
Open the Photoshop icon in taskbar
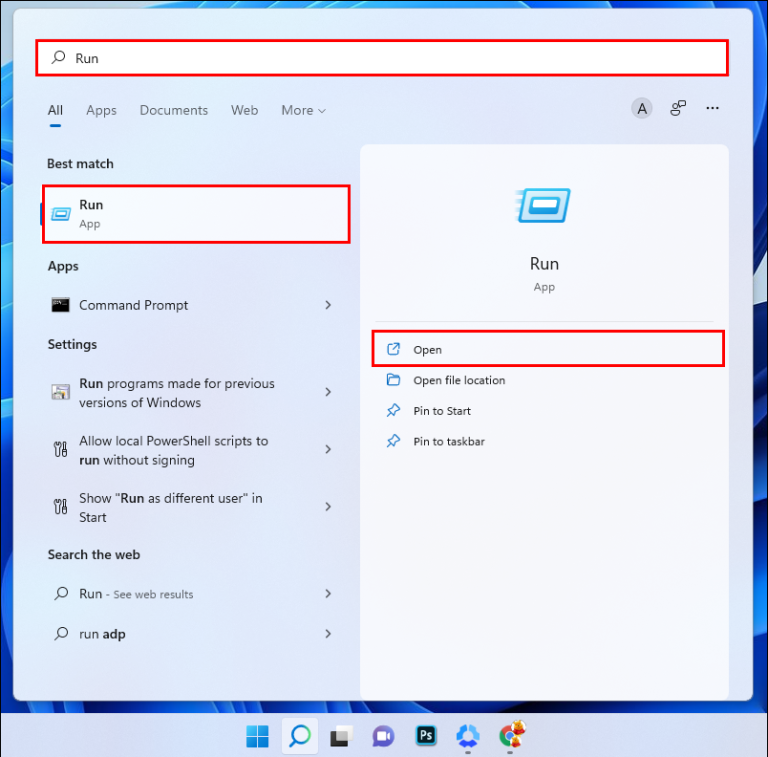pyautogui.click(x=426, y=735)
